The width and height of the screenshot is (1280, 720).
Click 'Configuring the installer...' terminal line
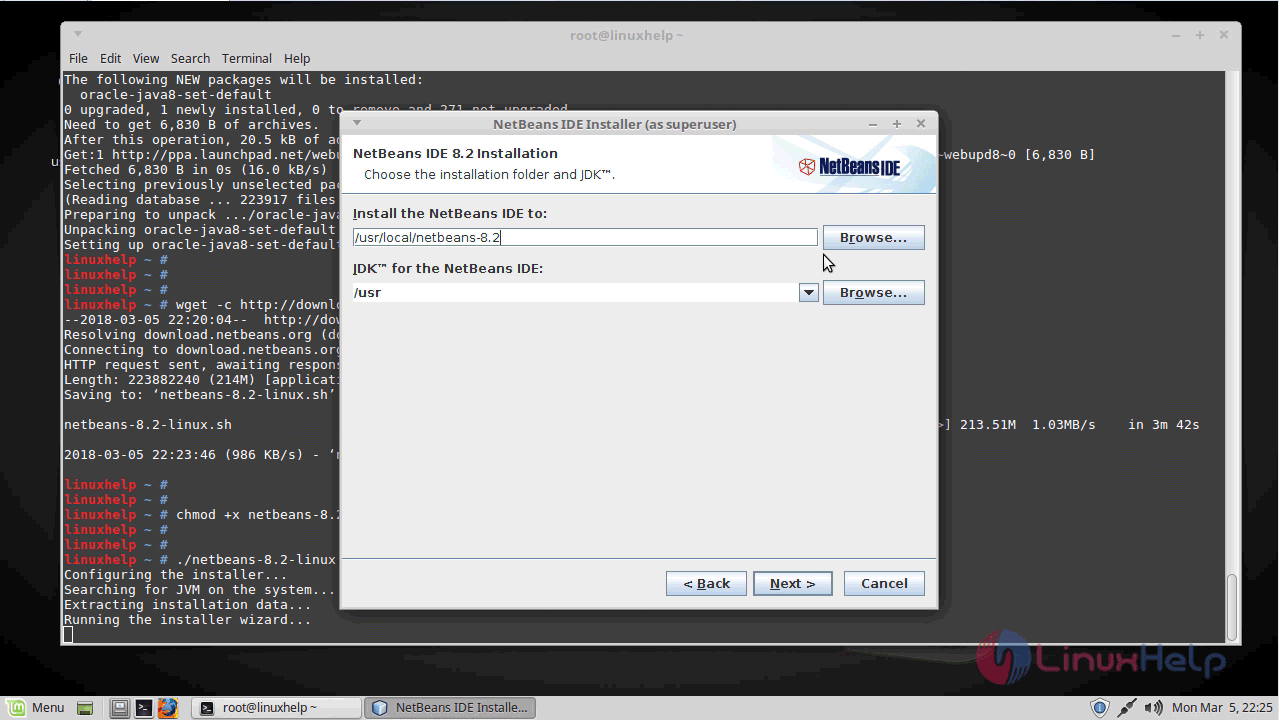click(x=176, y=574)
